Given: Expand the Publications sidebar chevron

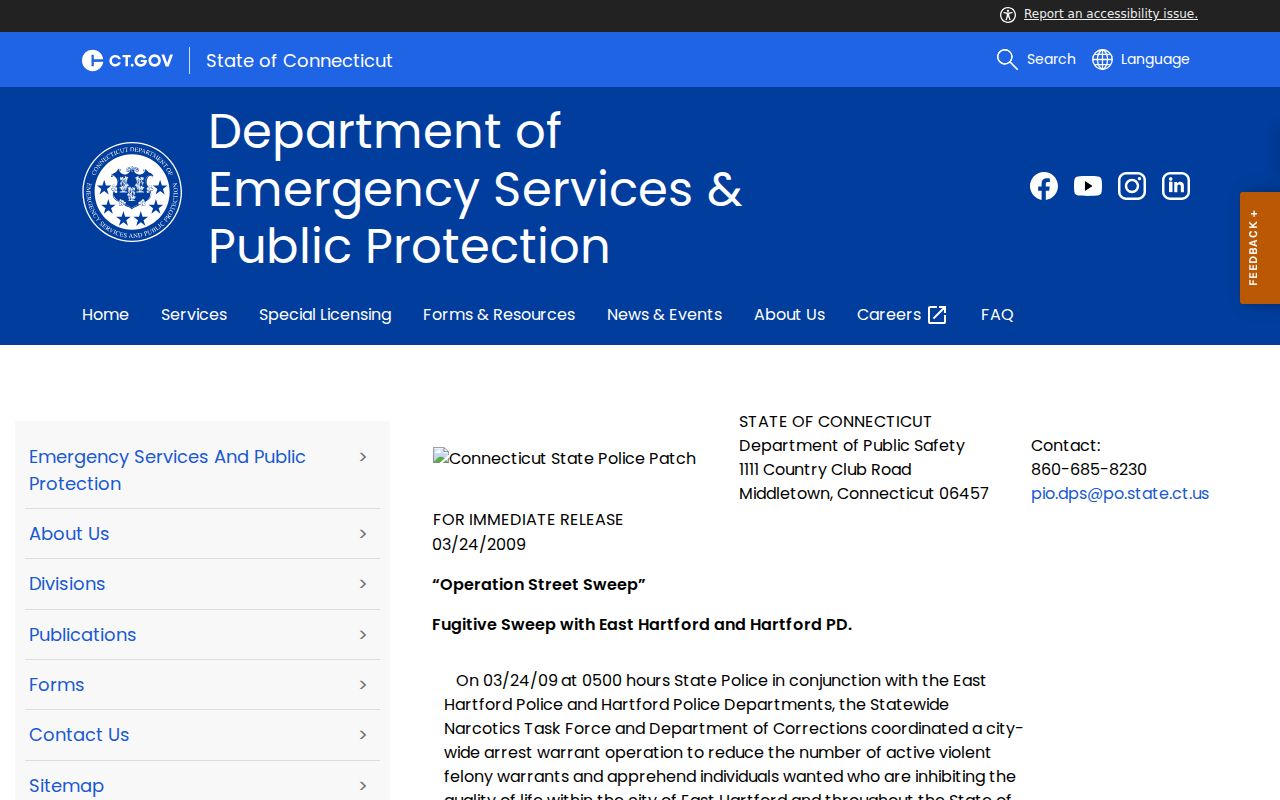Looking at the screenshot, I should click(363, 635).
